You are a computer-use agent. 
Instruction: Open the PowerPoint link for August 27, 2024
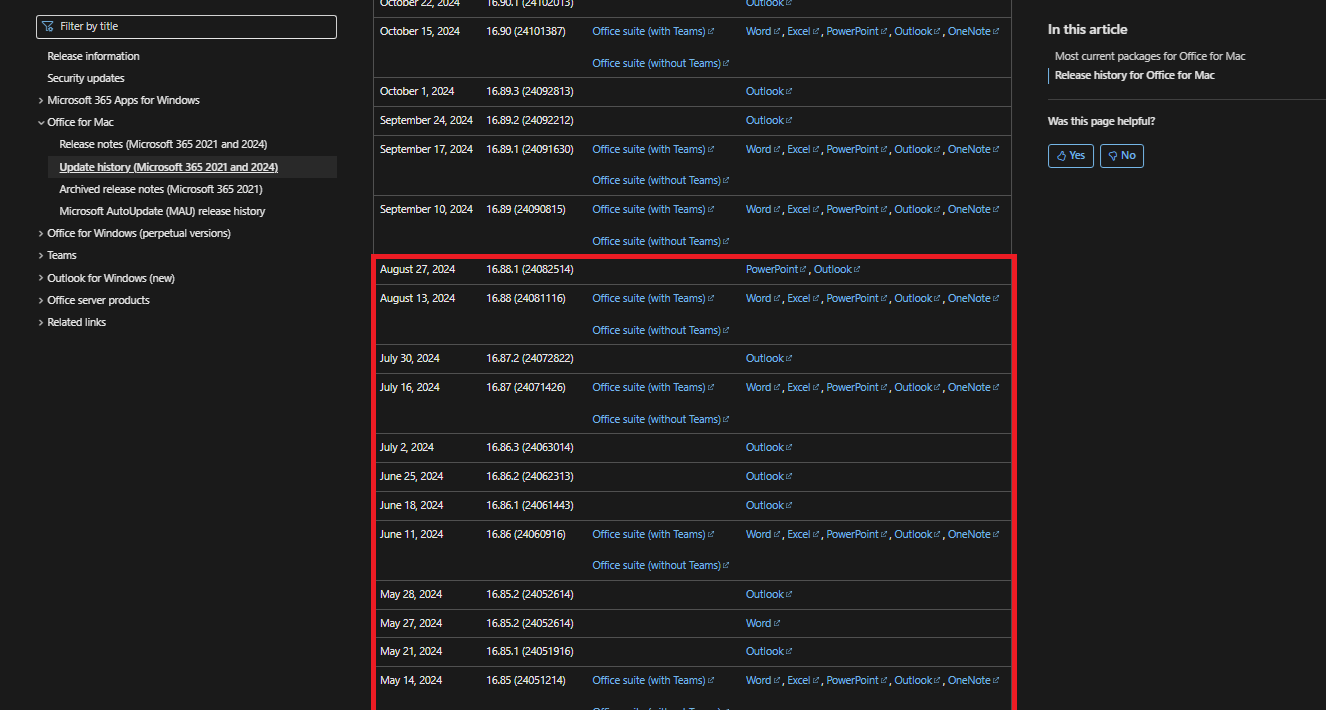coord(776,269)
